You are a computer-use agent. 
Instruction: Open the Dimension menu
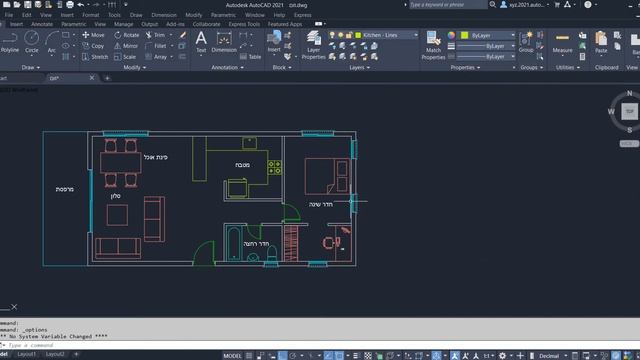(x=164, y=15)
